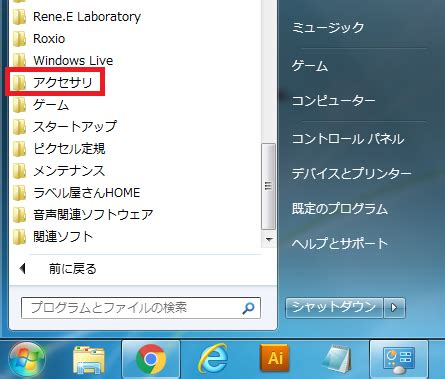Open Windows Explorer from taskbar
The width and height of the screenshot is (445, 379).
pyautogui.click(x=88, y=360)
